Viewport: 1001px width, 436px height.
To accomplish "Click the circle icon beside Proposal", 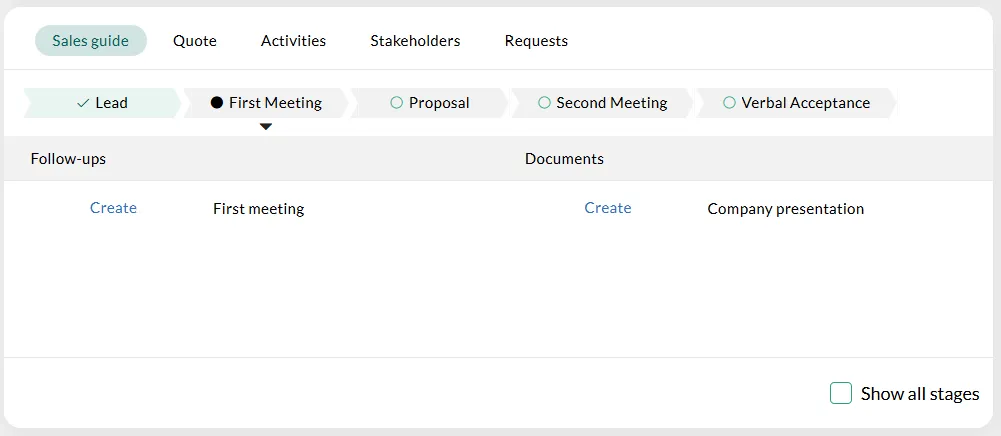I will [396, 103].
